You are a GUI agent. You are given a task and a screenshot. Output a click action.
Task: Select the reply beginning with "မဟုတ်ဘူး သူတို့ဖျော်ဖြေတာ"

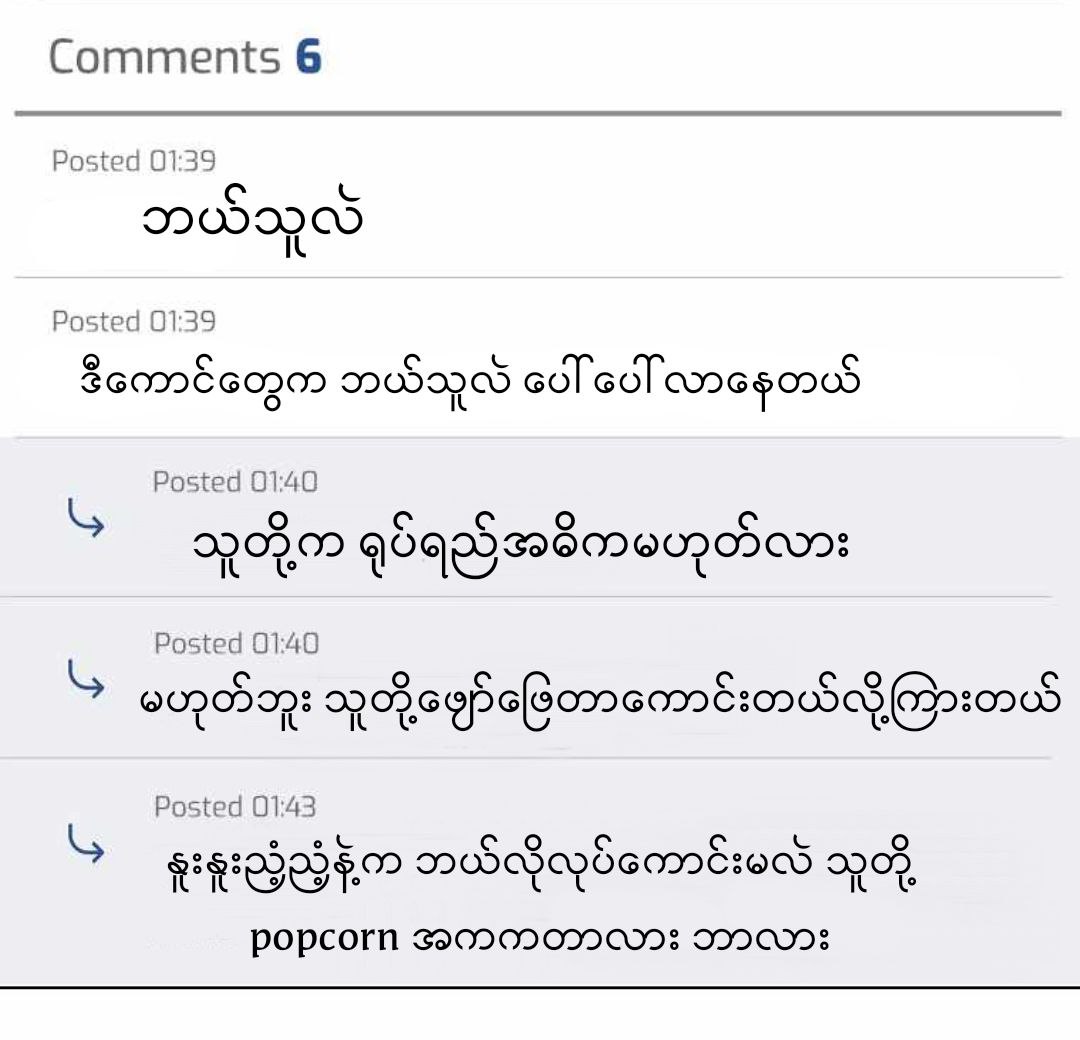598,702
